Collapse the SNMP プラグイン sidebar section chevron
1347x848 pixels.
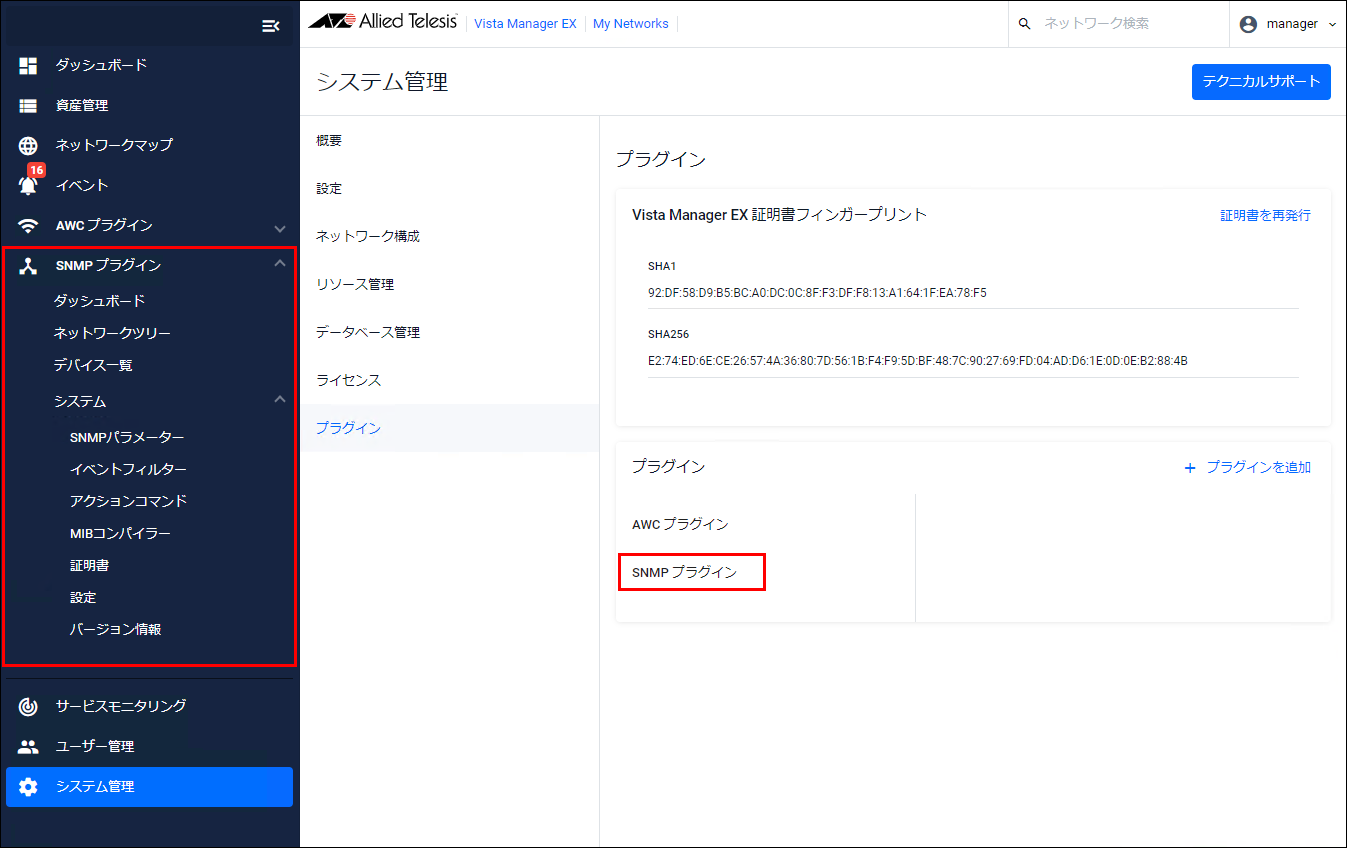pyautogui.click(x=280, y=263)
